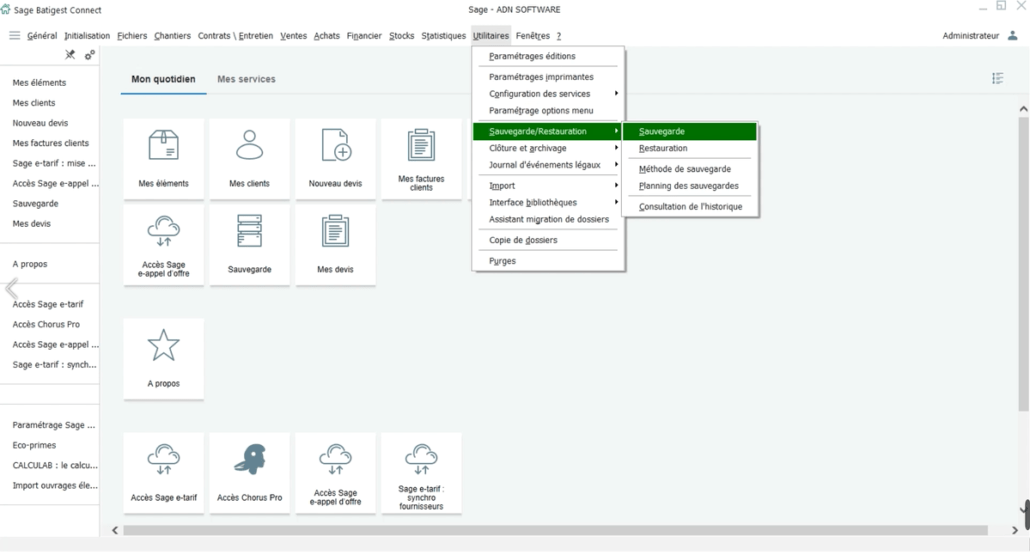This screenshot has height=555, width=1030.
Task: Open Méthode de sauvegarde
Action: tap(690, 169)
